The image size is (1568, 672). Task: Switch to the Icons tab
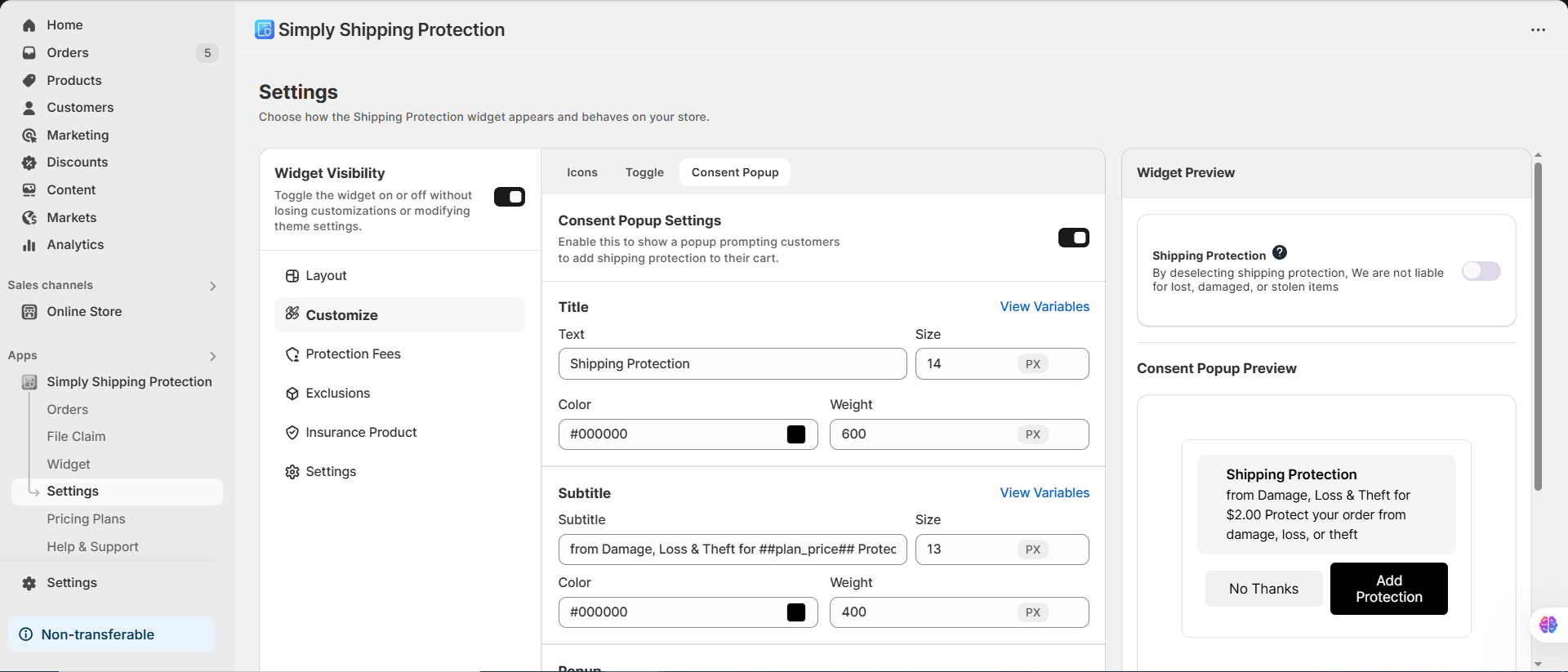tap(582, 172)
